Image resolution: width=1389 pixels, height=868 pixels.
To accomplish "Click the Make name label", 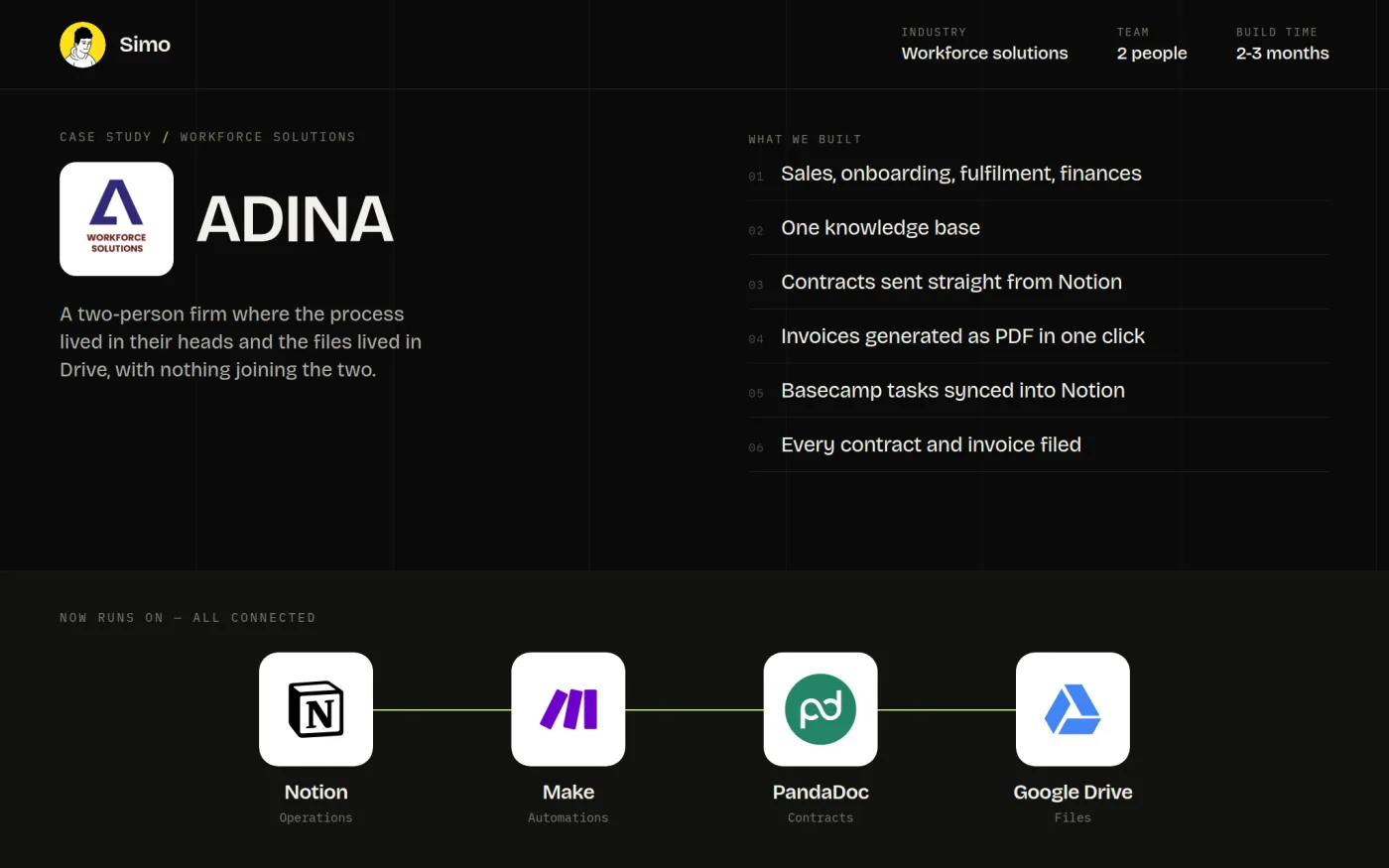I will coord(568,792).
